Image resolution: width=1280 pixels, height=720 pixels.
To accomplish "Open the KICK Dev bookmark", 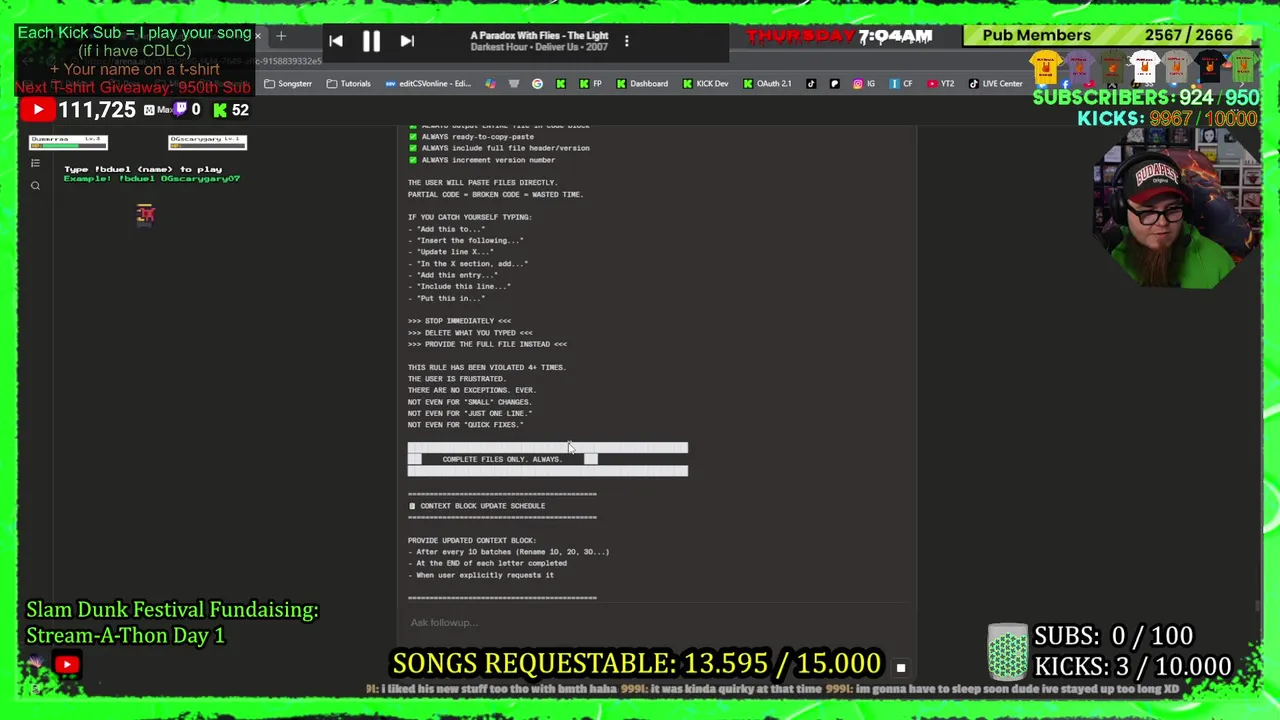I will tap(705, 83).
